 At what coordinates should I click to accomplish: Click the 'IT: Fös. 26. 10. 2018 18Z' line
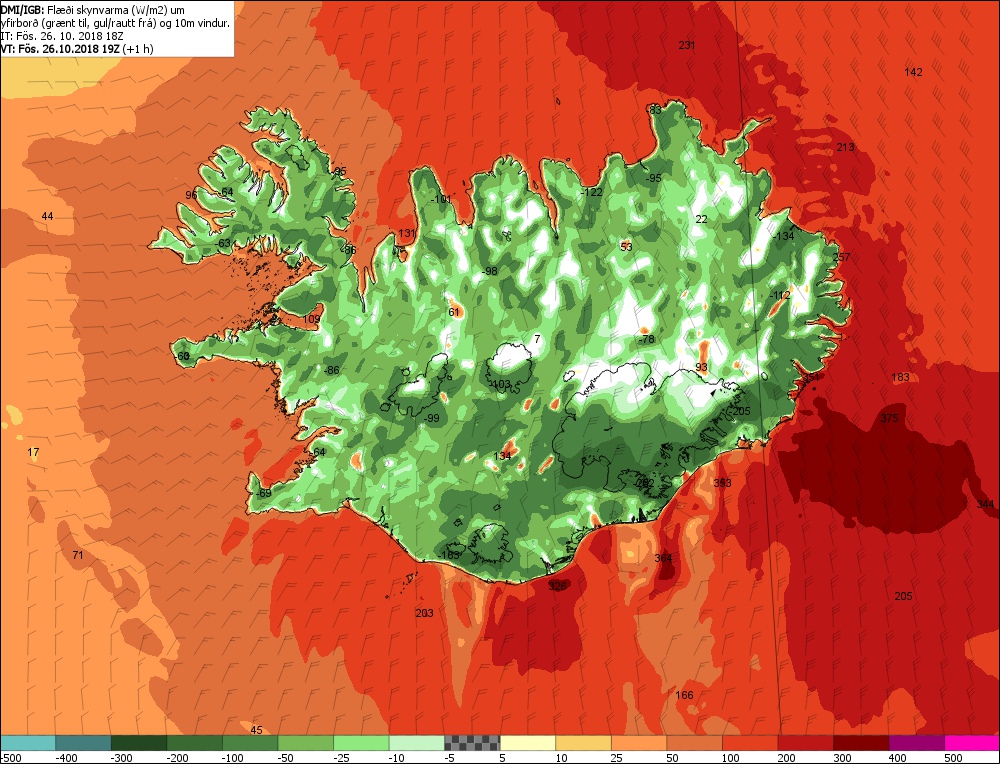(62, 36)
